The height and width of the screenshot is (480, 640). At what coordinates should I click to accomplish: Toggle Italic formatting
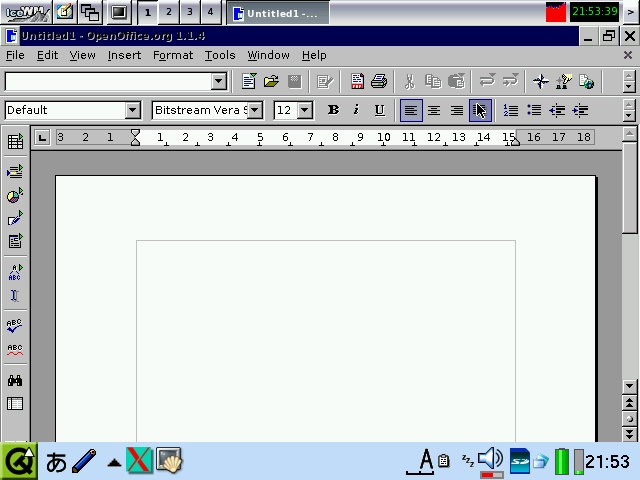tap(356, 110)
